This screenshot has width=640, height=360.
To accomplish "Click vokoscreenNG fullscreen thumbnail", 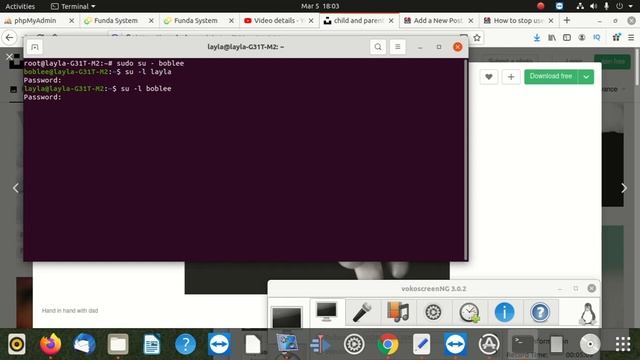I will [x=287, y=318].
